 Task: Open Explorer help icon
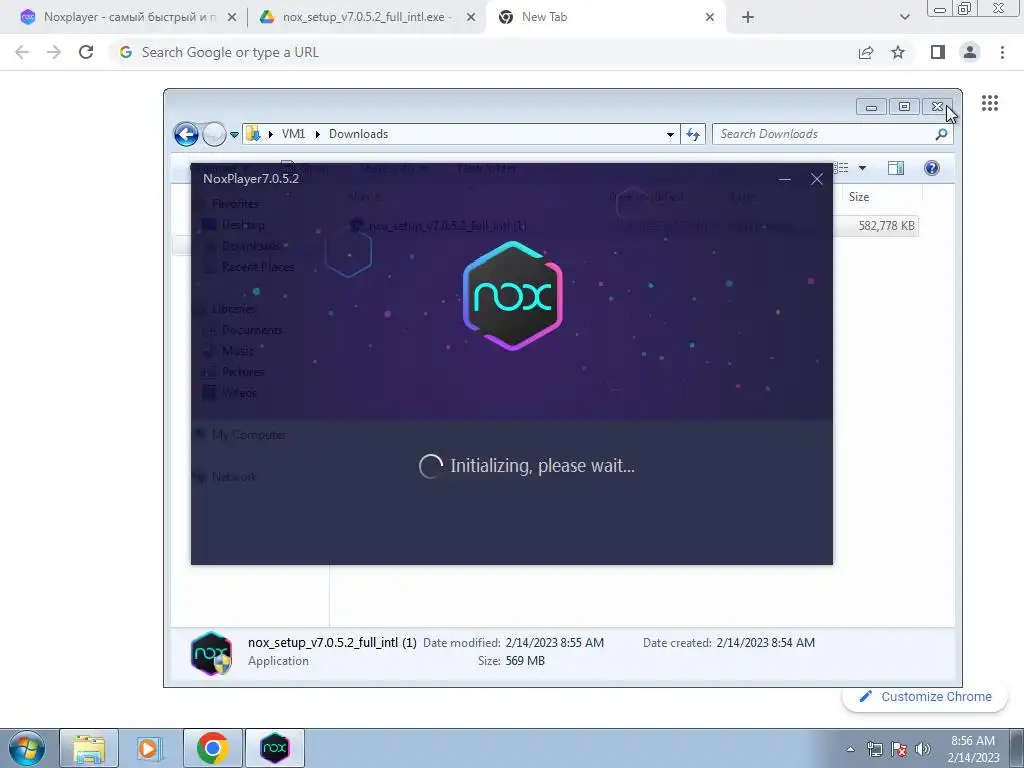[x=932, y=168]
